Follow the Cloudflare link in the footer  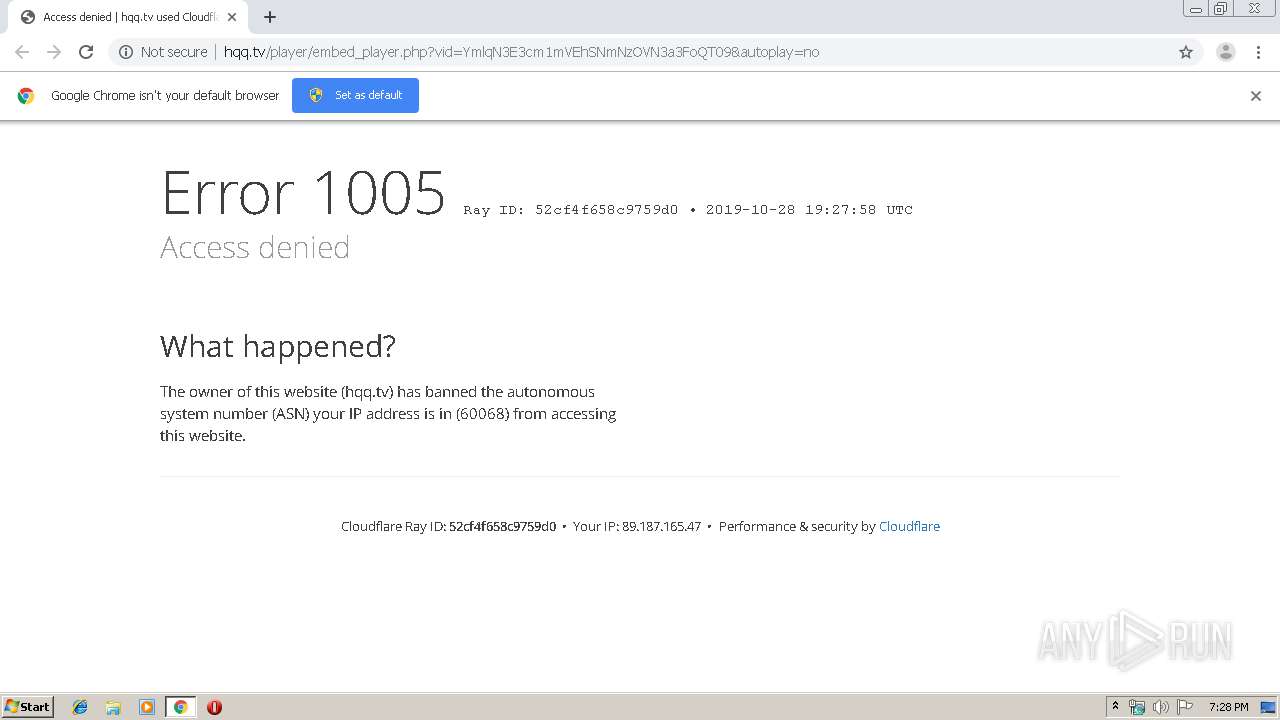909,526
